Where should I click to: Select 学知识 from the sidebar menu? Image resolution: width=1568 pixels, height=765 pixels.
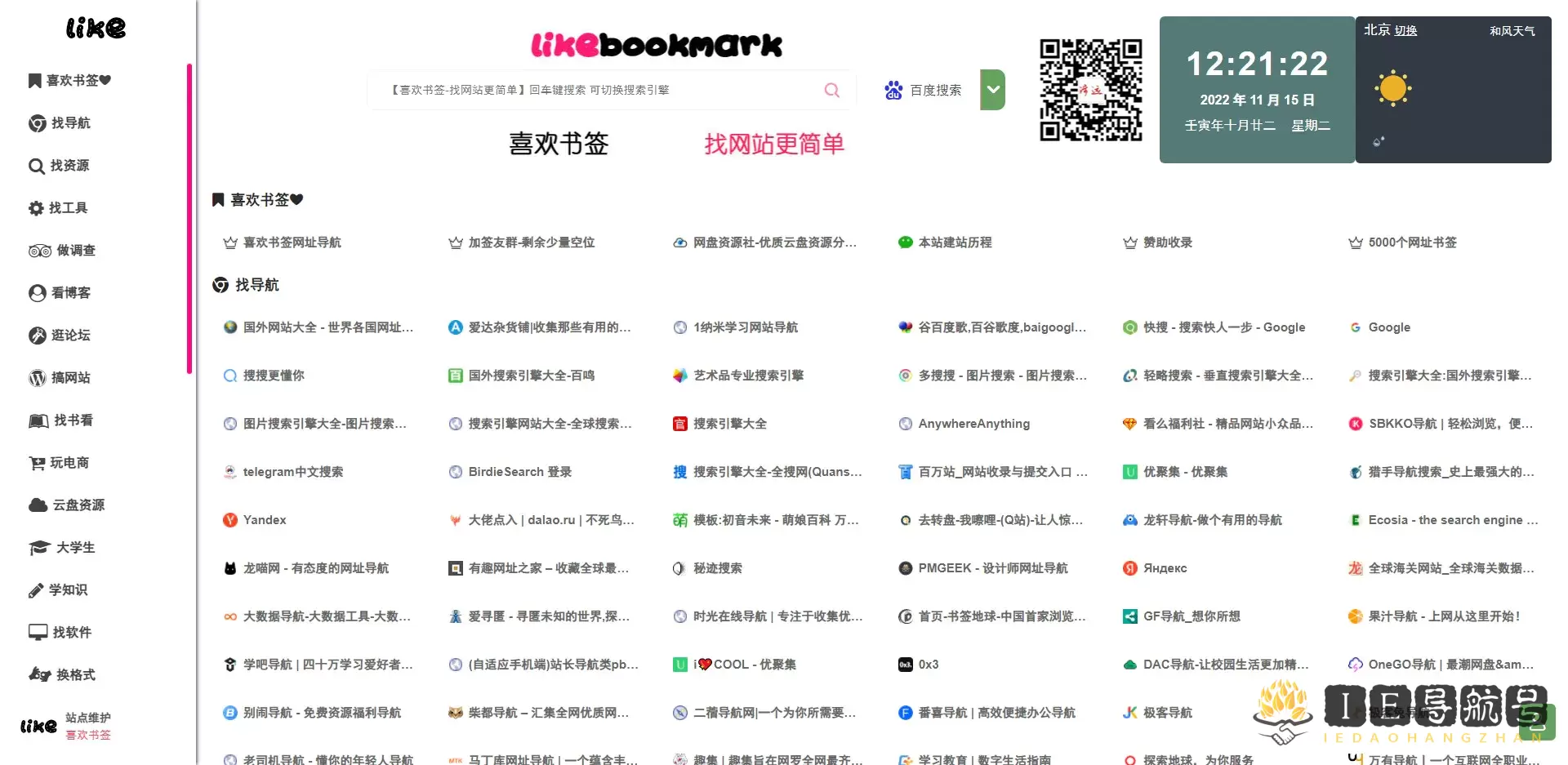(x=68, y=589)
